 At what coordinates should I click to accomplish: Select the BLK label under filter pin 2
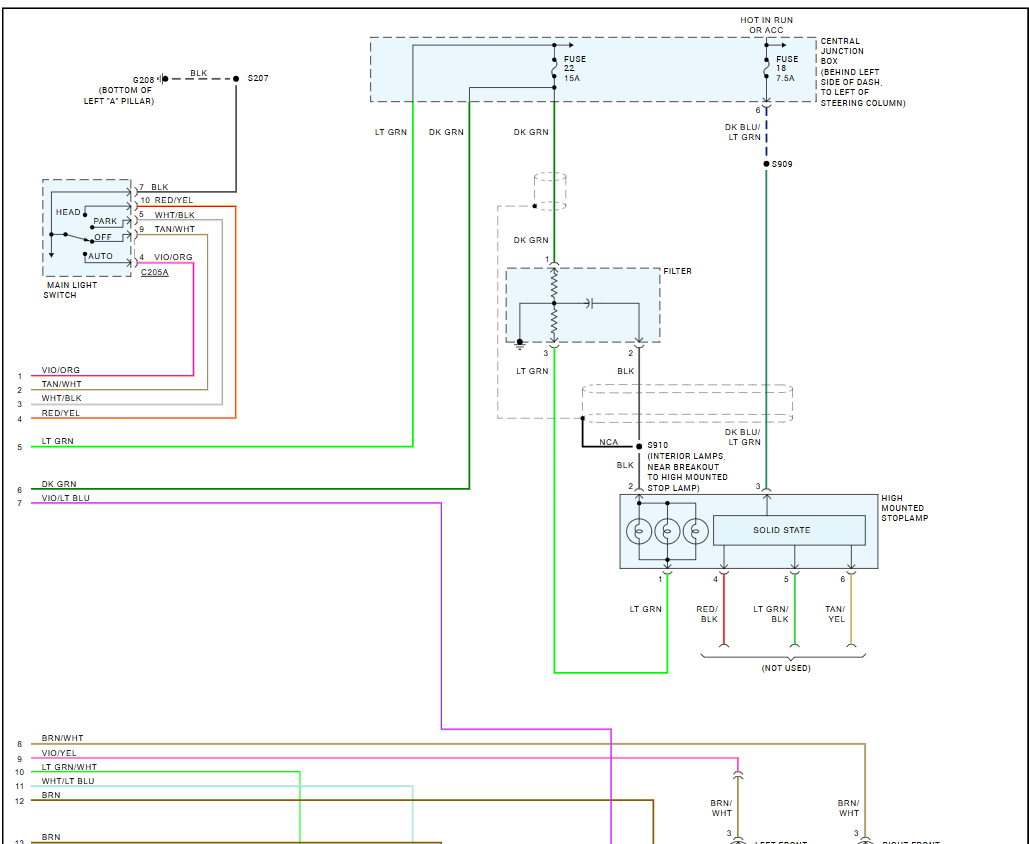625,371
